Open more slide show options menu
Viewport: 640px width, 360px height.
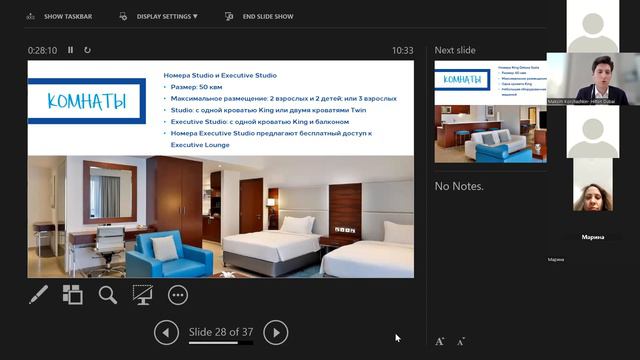click(178, 295)
